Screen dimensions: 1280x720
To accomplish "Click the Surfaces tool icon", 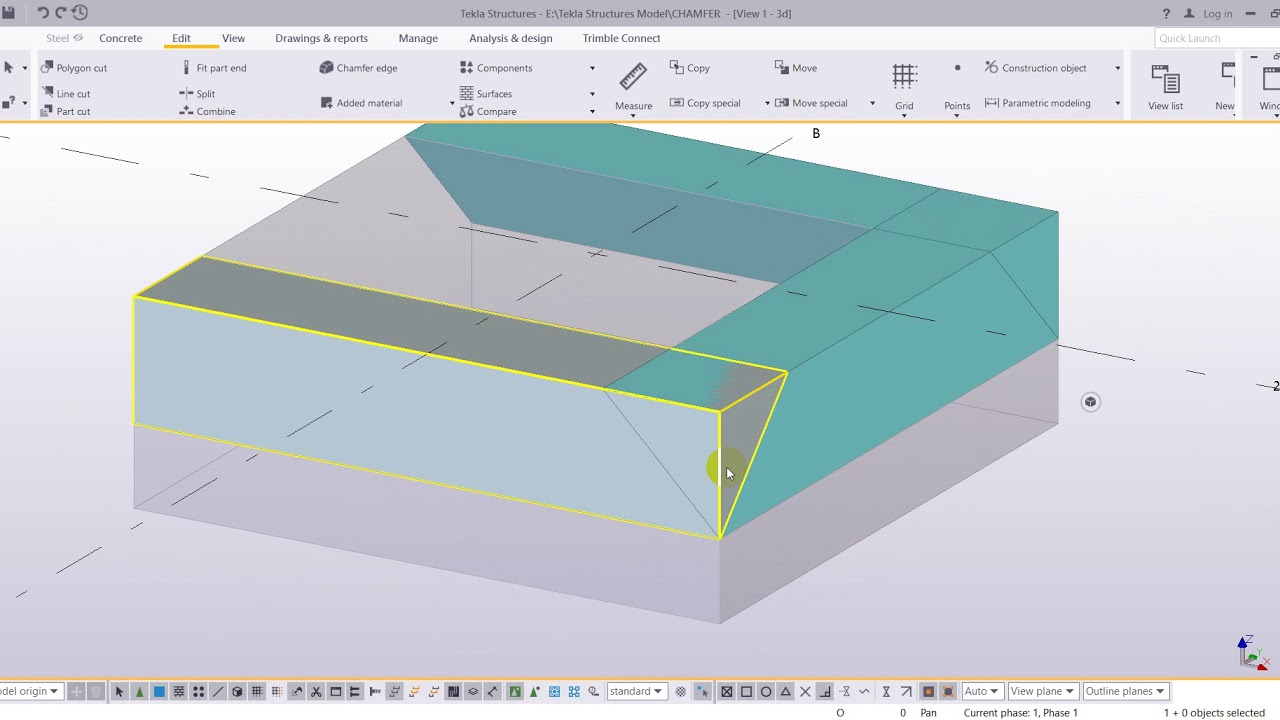I will (466, 94).
